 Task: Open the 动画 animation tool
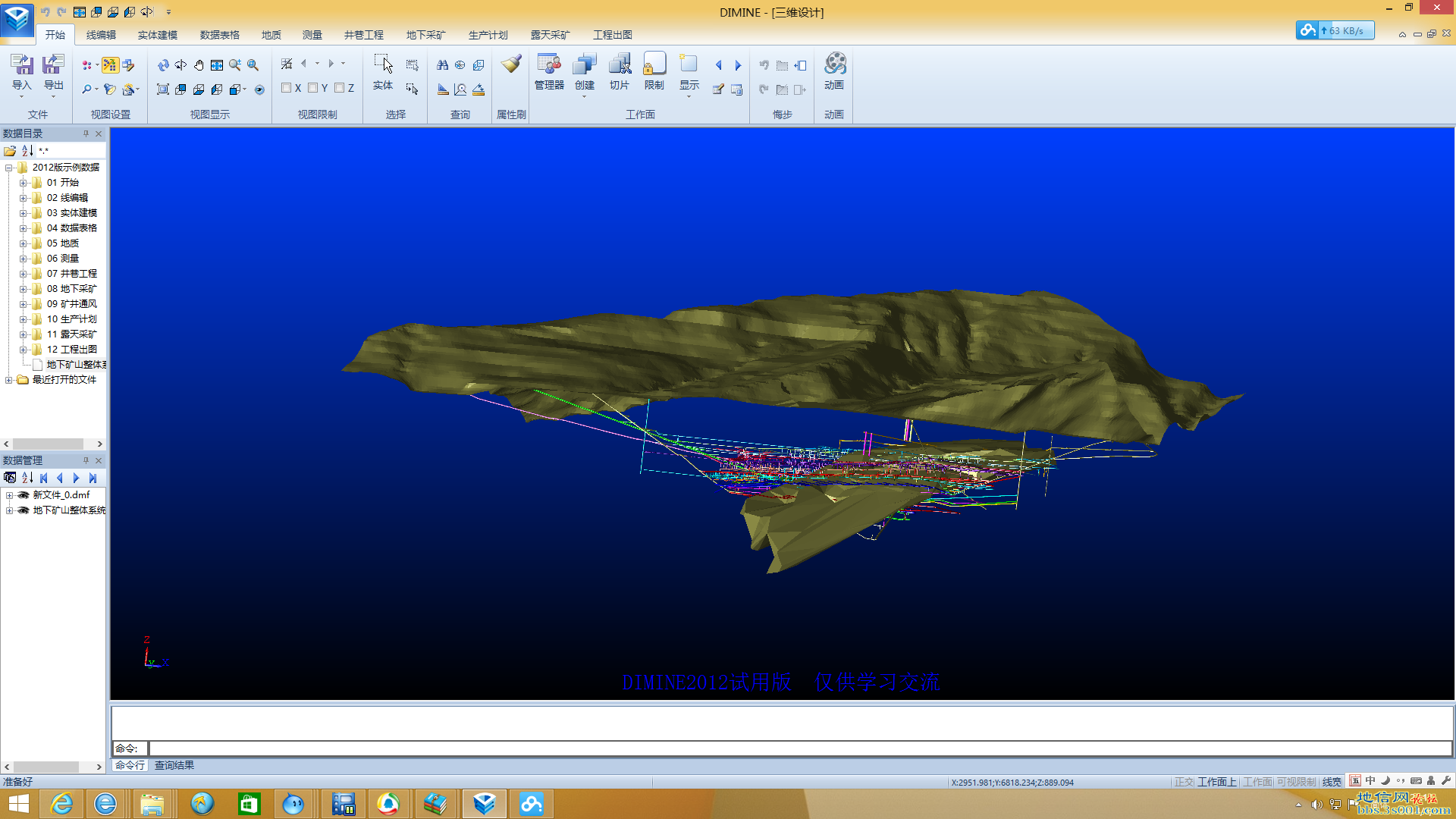pos(834,73)
